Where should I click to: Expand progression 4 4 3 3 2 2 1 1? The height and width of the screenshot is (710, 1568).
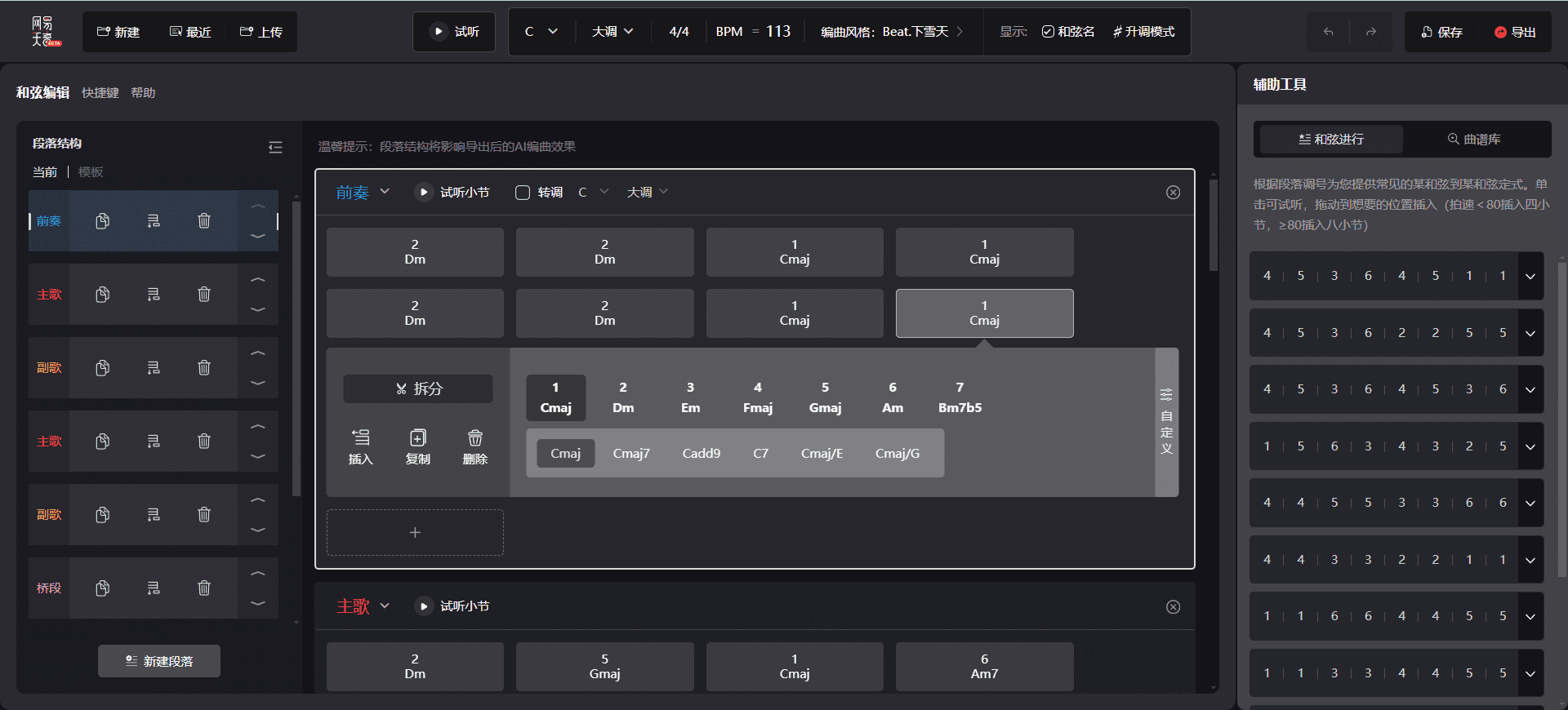[x=1530, y=560]
